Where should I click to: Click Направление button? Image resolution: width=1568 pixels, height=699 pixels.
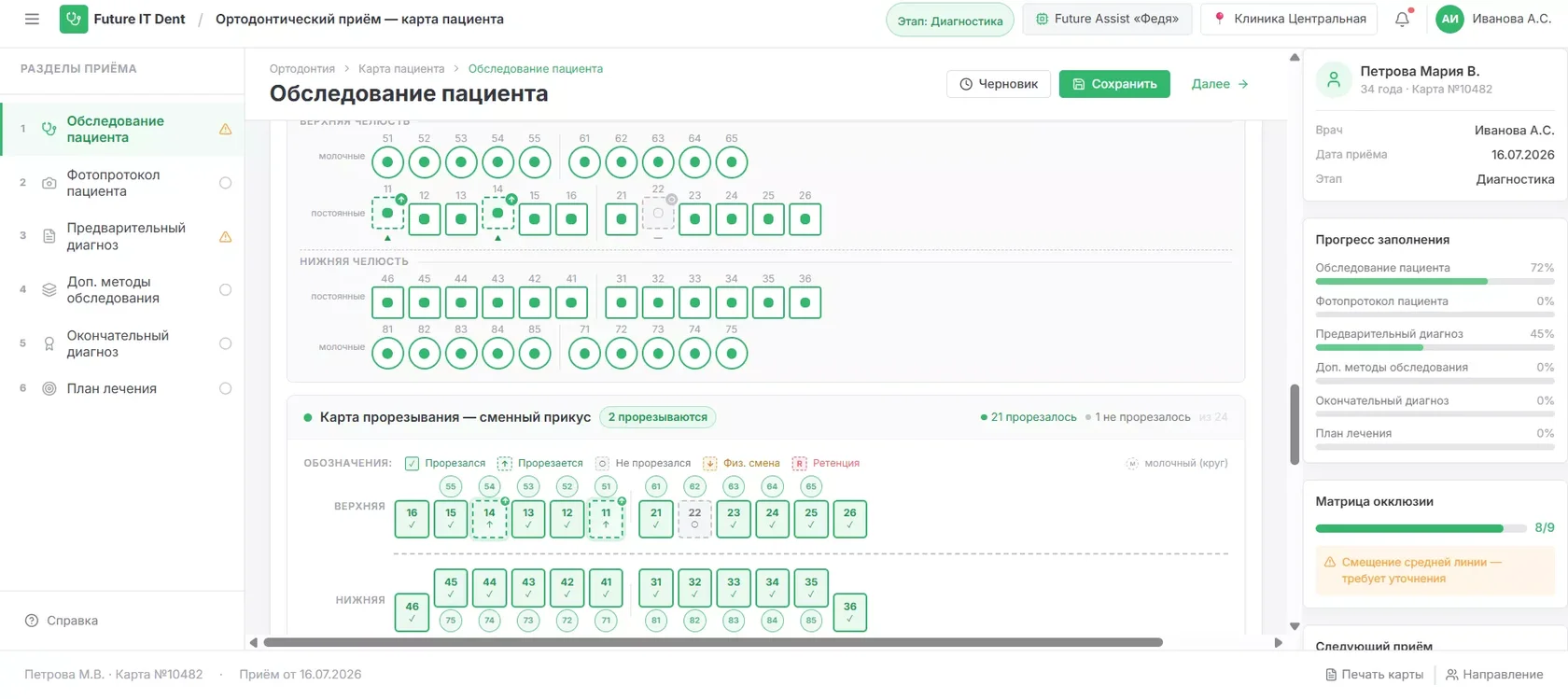click(1494, 675)
